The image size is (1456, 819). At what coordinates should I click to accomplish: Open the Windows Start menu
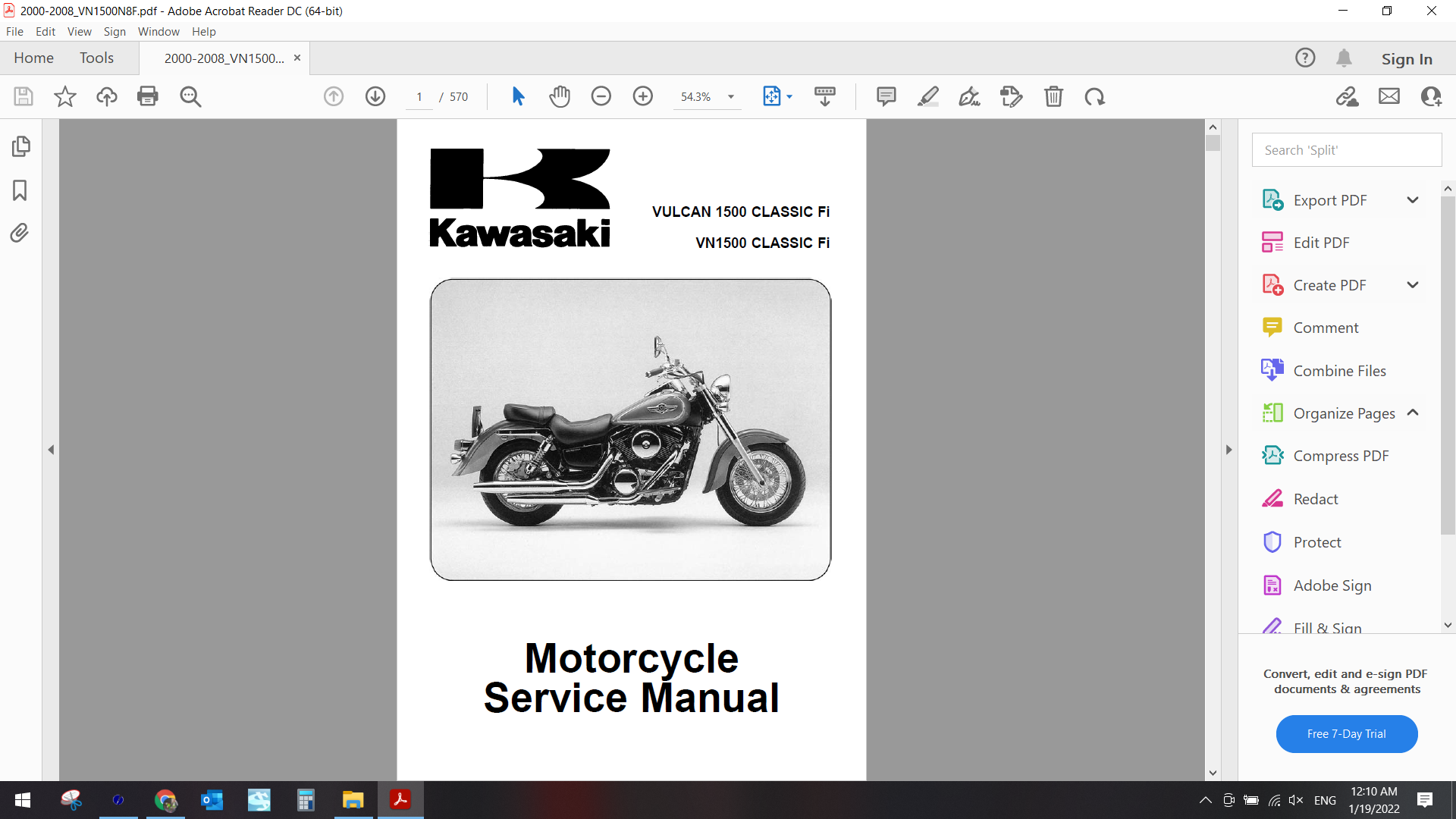pyautogui.click(x=23, y=800)
